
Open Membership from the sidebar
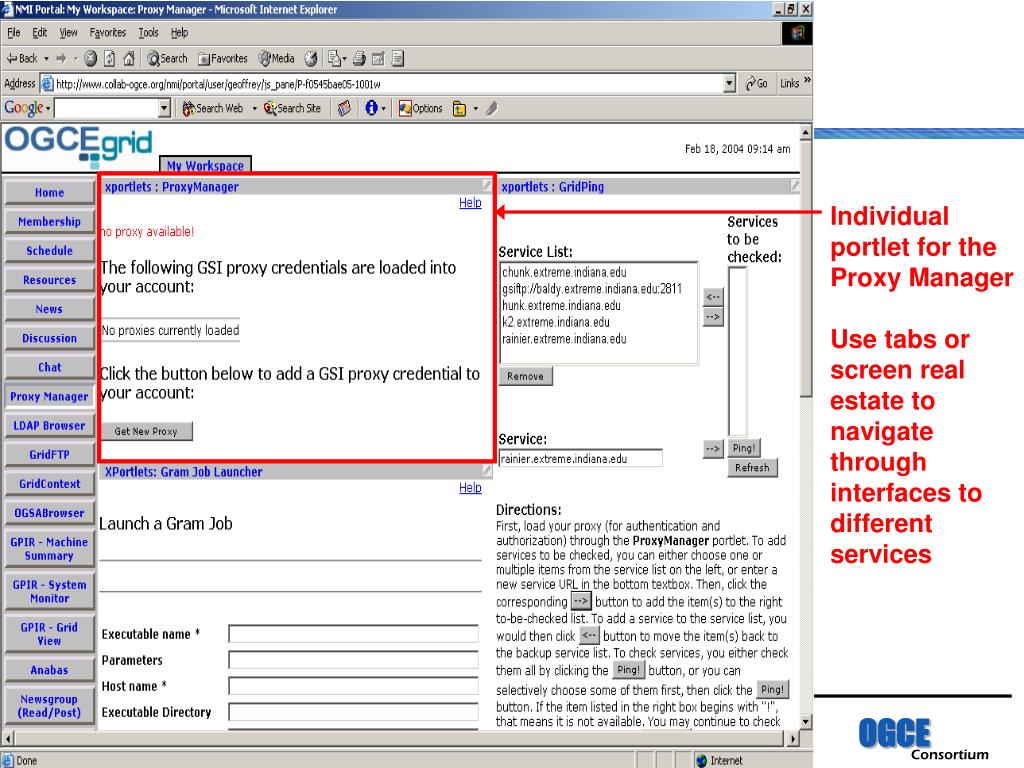49,222
